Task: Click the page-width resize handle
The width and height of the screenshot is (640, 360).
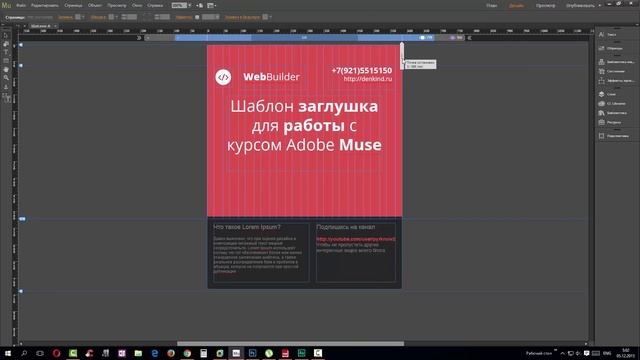Action: coord(402,56)
